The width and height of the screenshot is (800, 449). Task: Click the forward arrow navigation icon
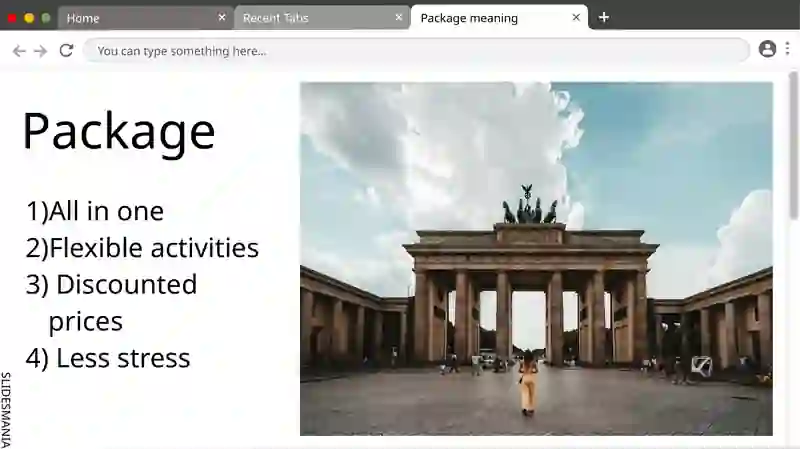(x=40, y=51)
